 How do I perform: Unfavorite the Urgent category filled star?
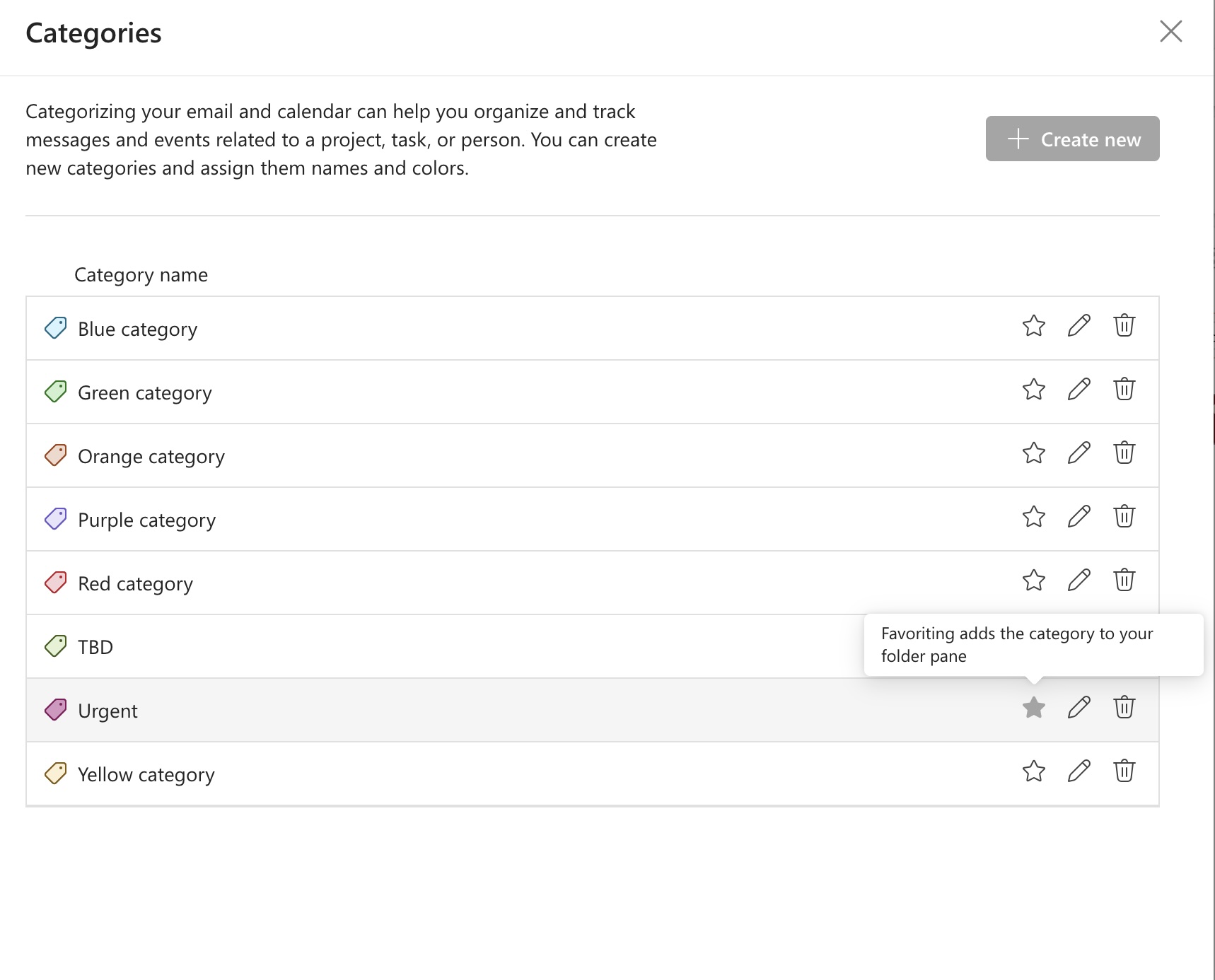tap(1033, 708)
